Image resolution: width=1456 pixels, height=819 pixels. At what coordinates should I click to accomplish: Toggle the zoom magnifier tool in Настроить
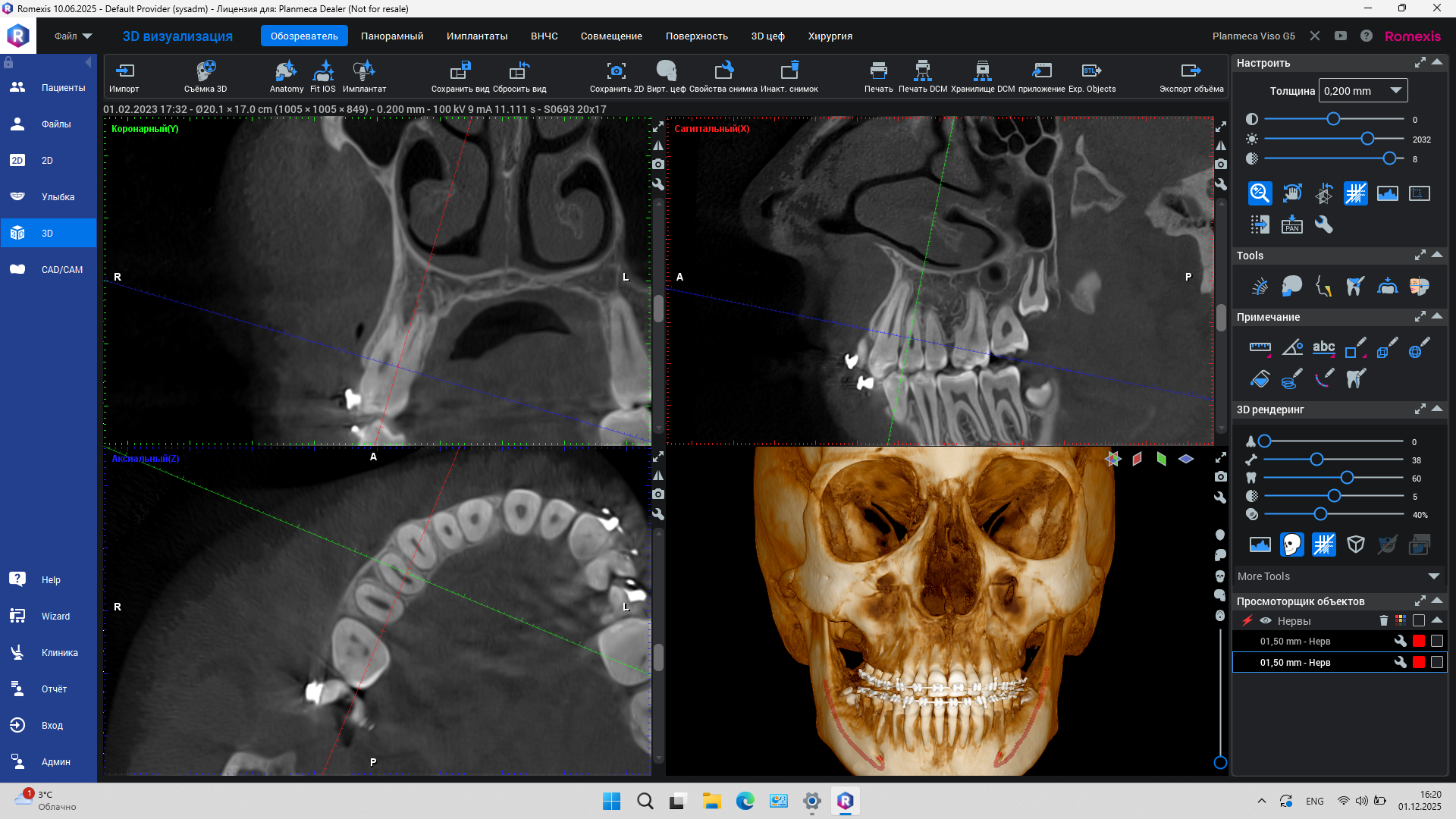pos(1260,193)
